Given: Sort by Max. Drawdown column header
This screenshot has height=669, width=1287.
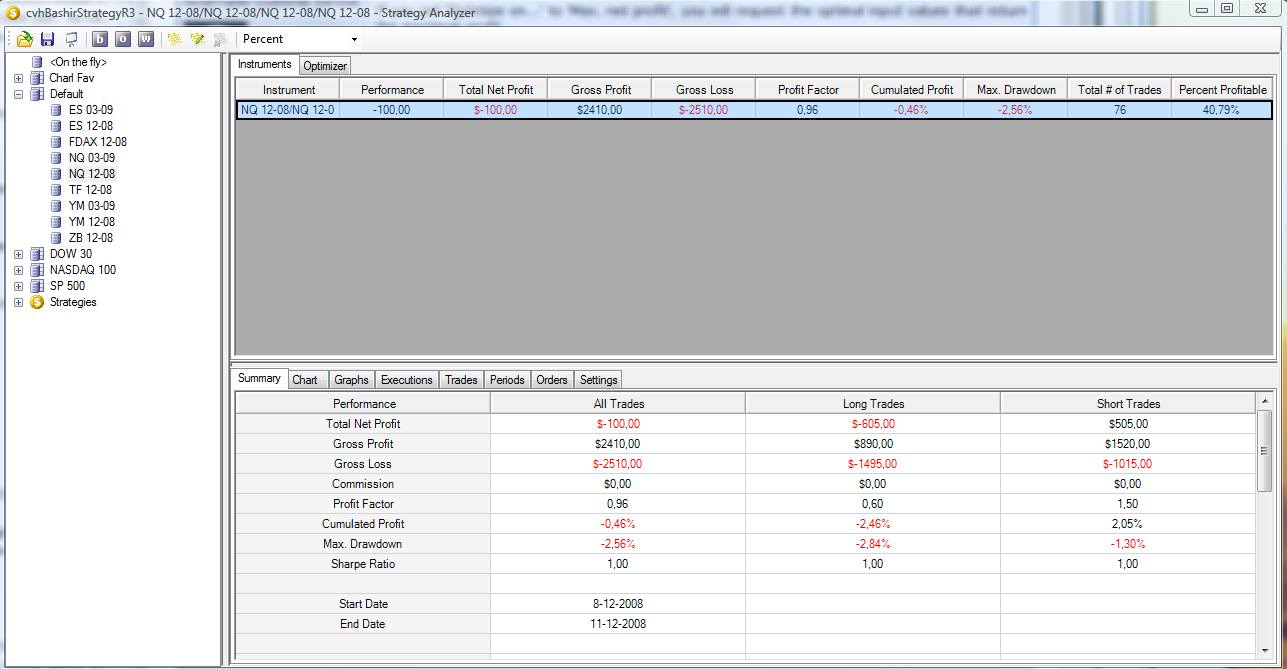Looking at the screenshot, I should click(x=1016, y=89).
